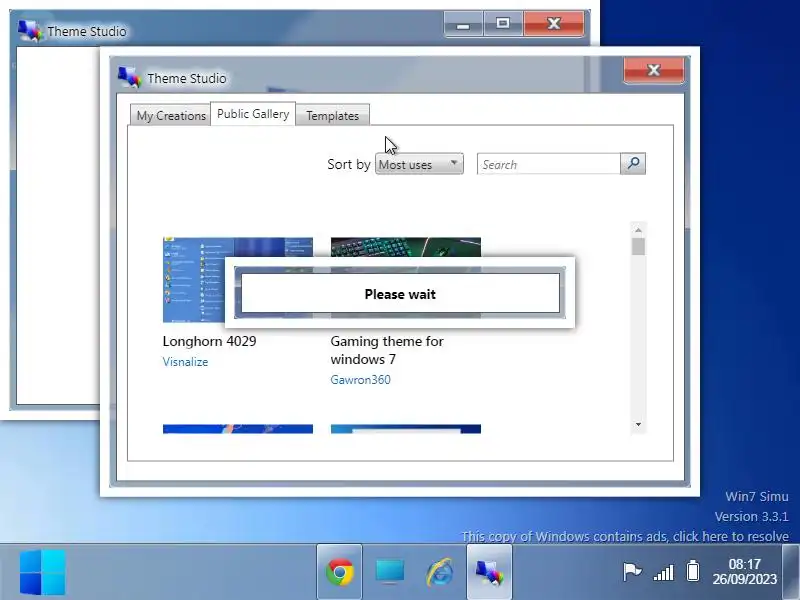Select the Public Gallery tab

pyautogui.click(x=253, y=114)
